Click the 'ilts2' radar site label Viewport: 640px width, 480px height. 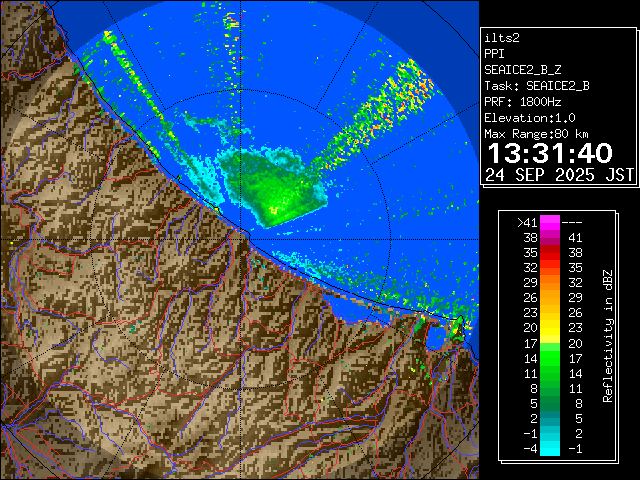pos(503,37)
